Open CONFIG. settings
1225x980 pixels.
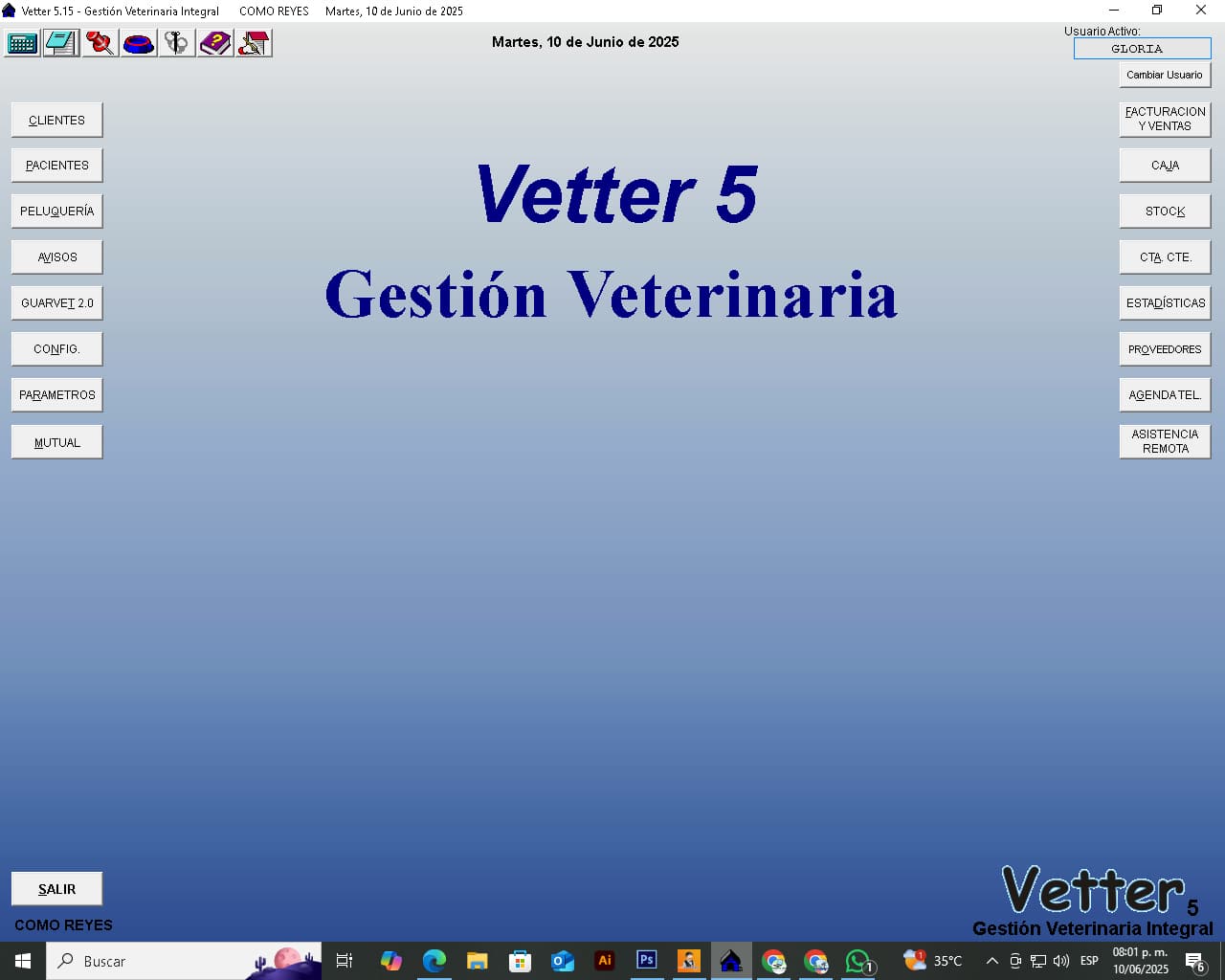click(56, 349)
